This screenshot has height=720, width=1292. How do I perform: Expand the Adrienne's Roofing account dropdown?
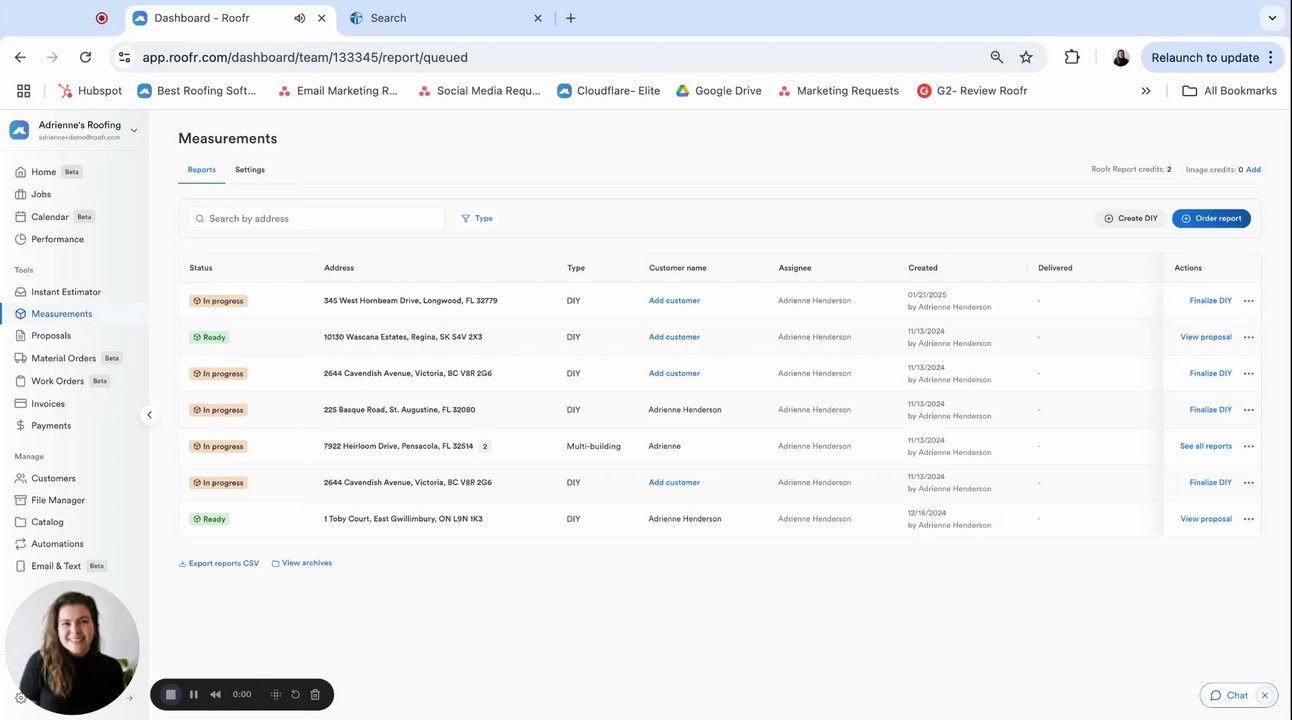click(134, 130)
